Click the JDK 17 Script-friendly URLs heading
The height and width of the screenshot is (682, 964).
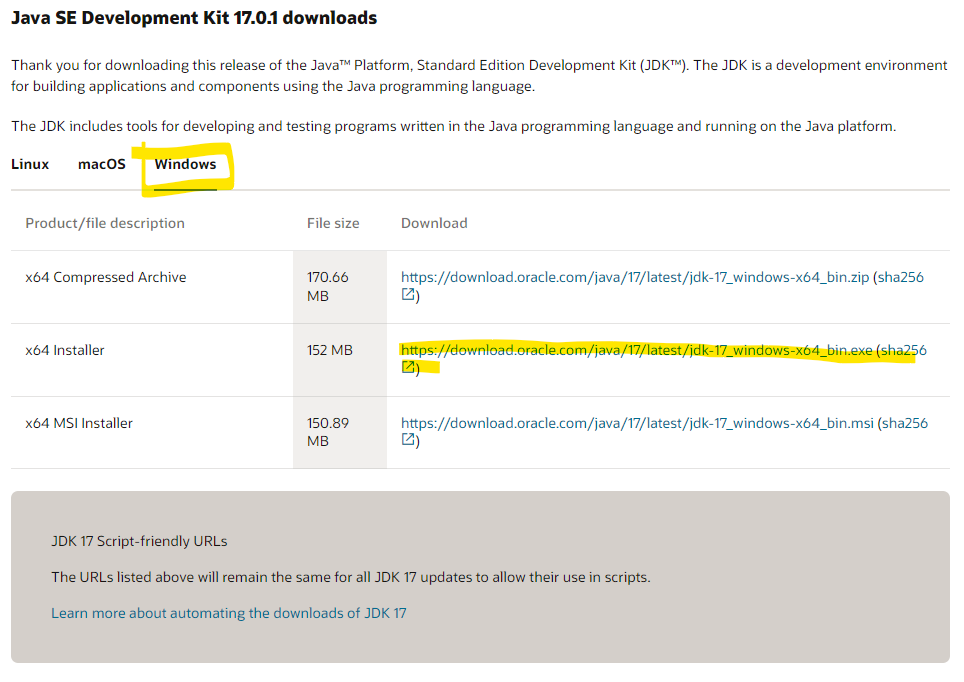tap(139, 541)
